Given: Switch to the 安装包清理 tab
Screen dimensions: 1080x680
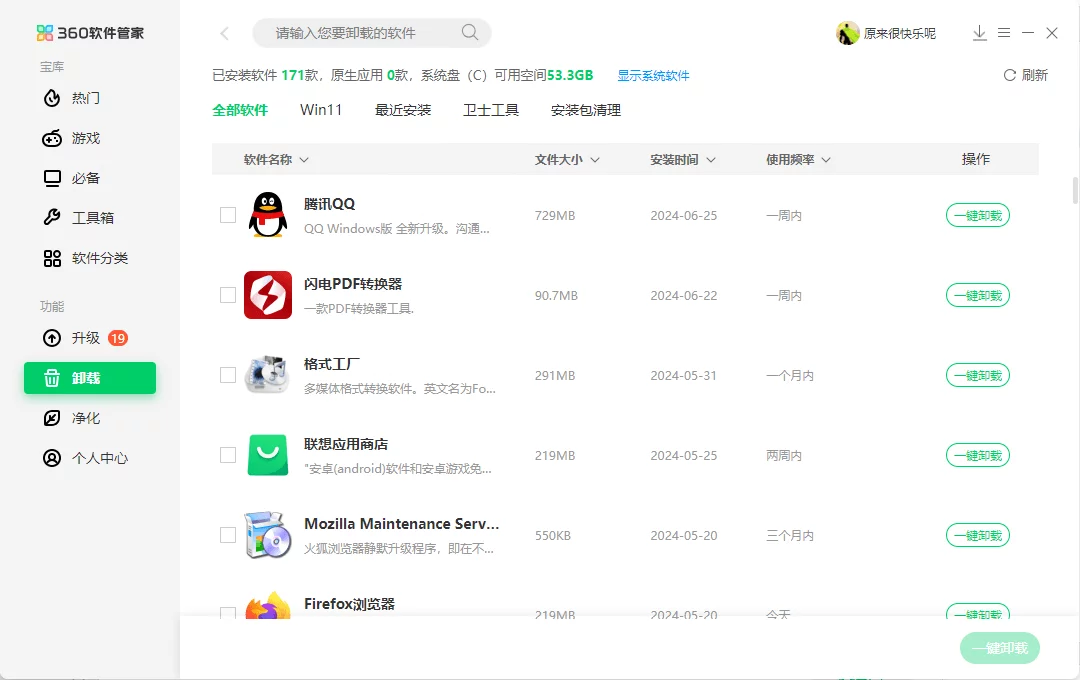Looking at the screenshot, I should pyautogui.click(x=586, y=110).
